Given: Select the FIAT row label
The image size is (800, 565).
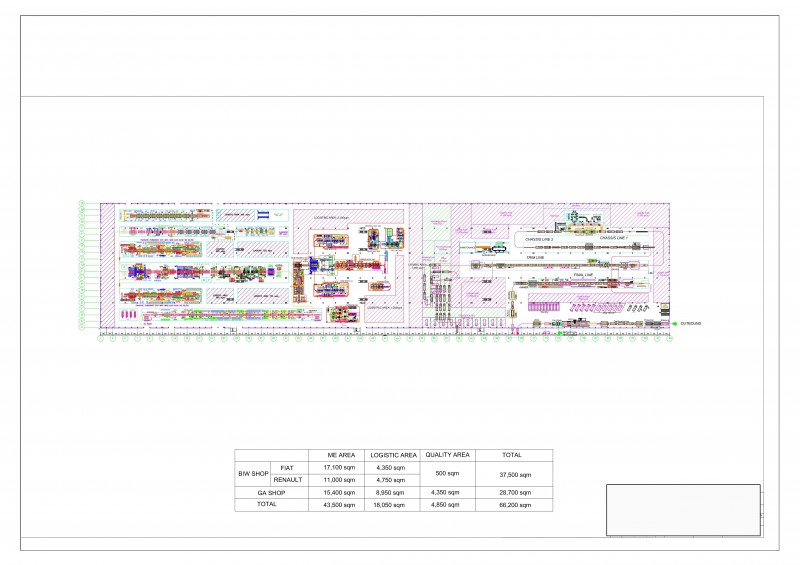Looking at the screenshot, I should (287, 468).
